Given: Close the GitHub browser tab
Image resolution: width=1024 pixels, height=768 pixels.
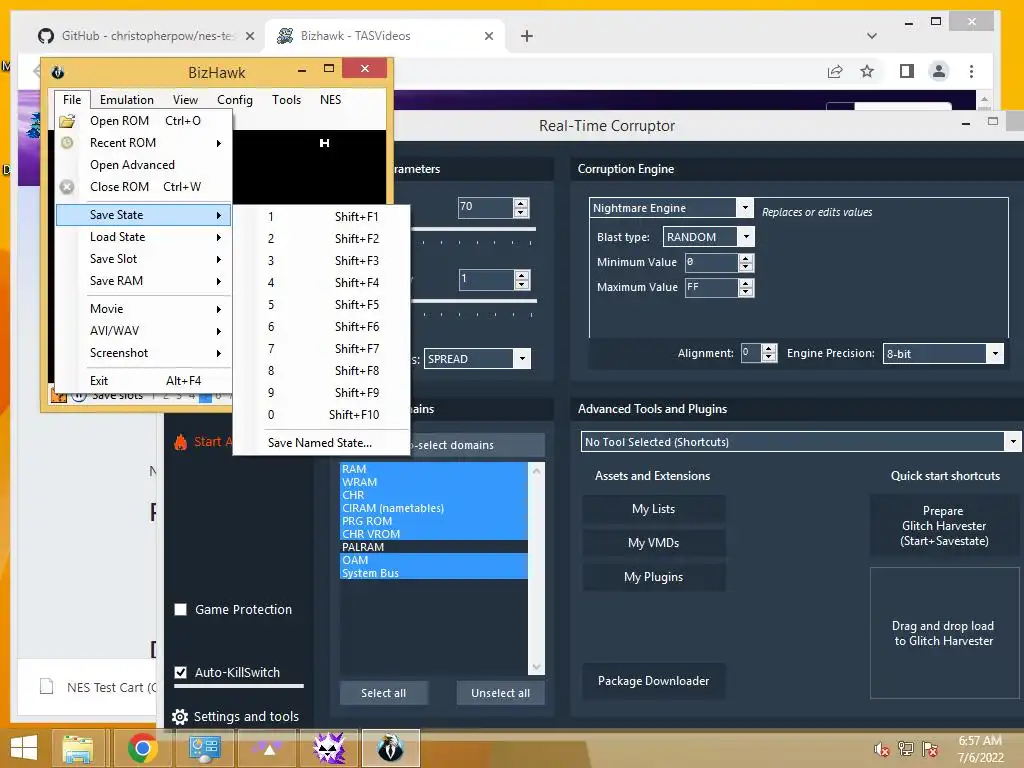Looking at the screenshot, I should [x=250, y=36].
